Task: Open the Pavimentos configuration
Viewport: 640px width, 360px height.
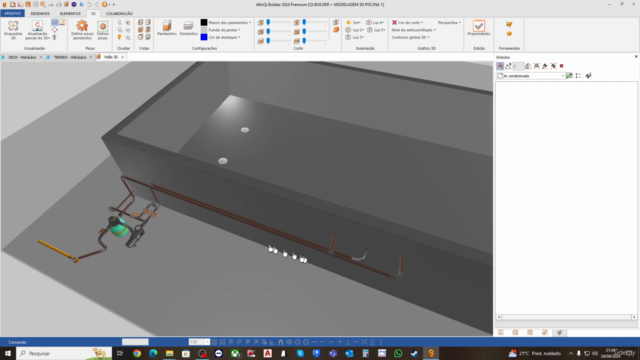Action: (167, 28)
